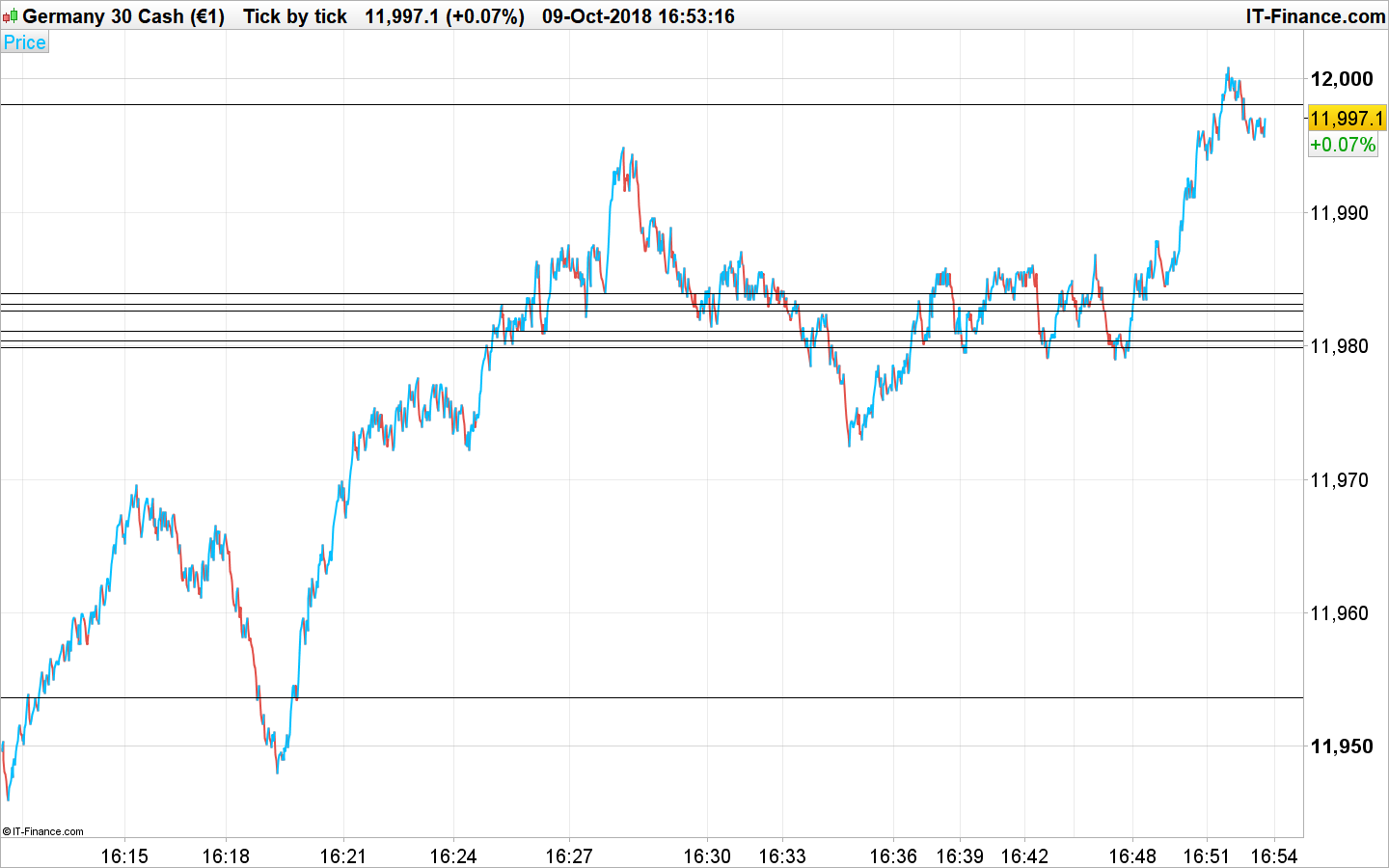The height and width of the screenshot is (868, 1389).
Task: Click the 11,950 price axis label
Action: [1341, 746]
